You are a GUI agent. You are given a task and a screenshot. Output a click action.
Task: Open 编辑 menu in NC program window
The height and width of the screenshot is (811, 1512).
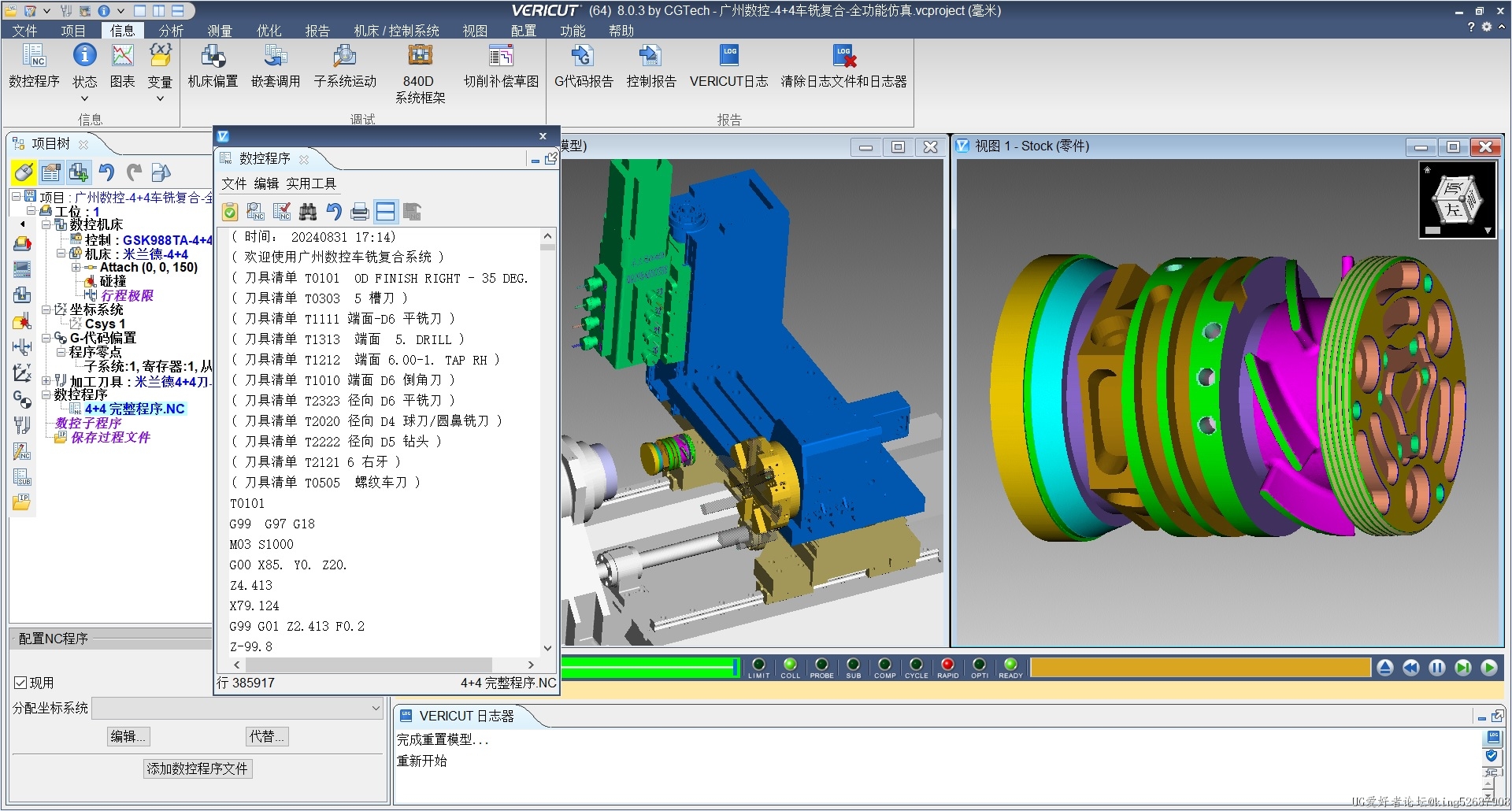pyautogui.click(x=266, y=183)
